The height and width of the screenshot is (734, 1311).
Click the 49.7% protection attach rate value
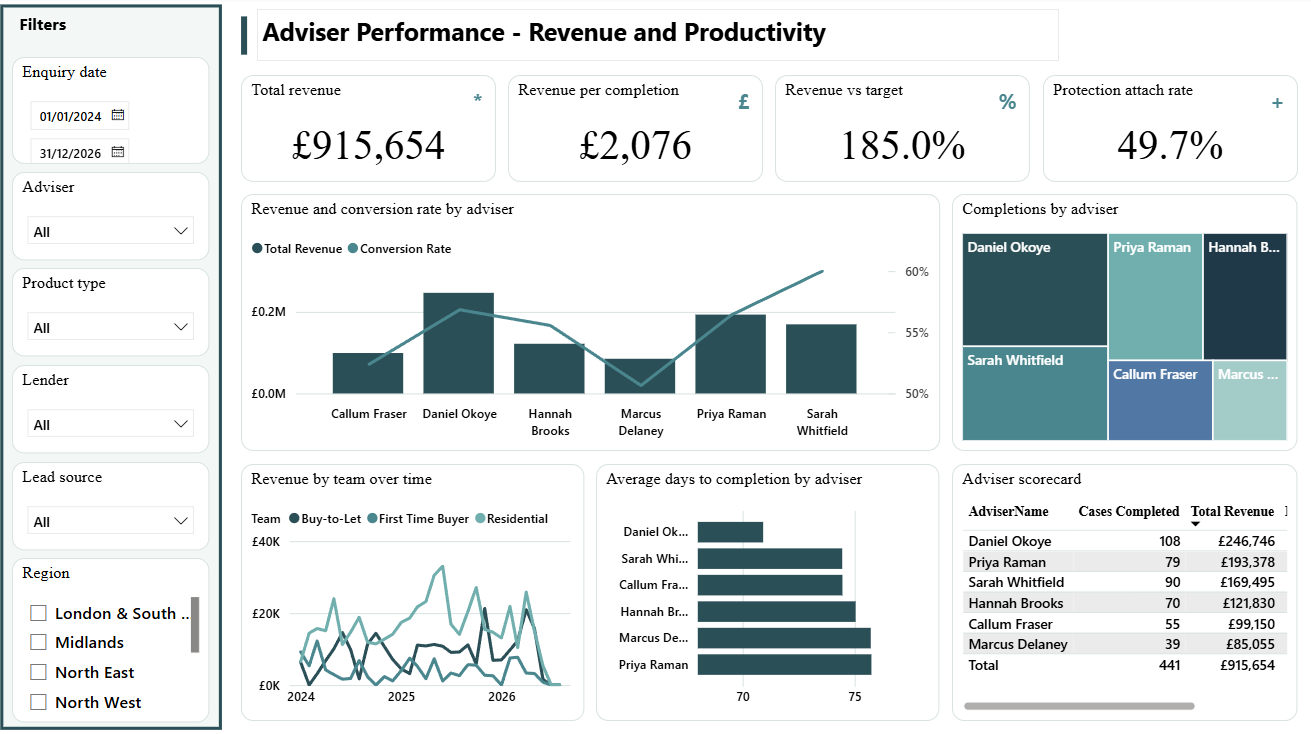click(x=1170, y=146)
